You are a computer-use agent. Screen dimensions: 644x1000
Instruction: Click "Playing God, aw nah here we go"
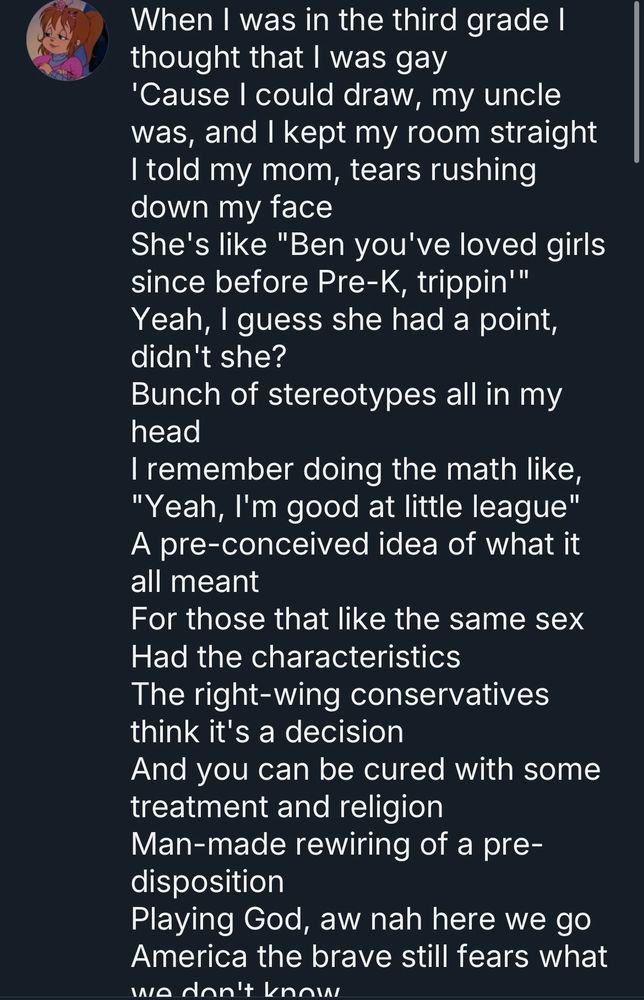pyautogui.click(x=361, y=919)
